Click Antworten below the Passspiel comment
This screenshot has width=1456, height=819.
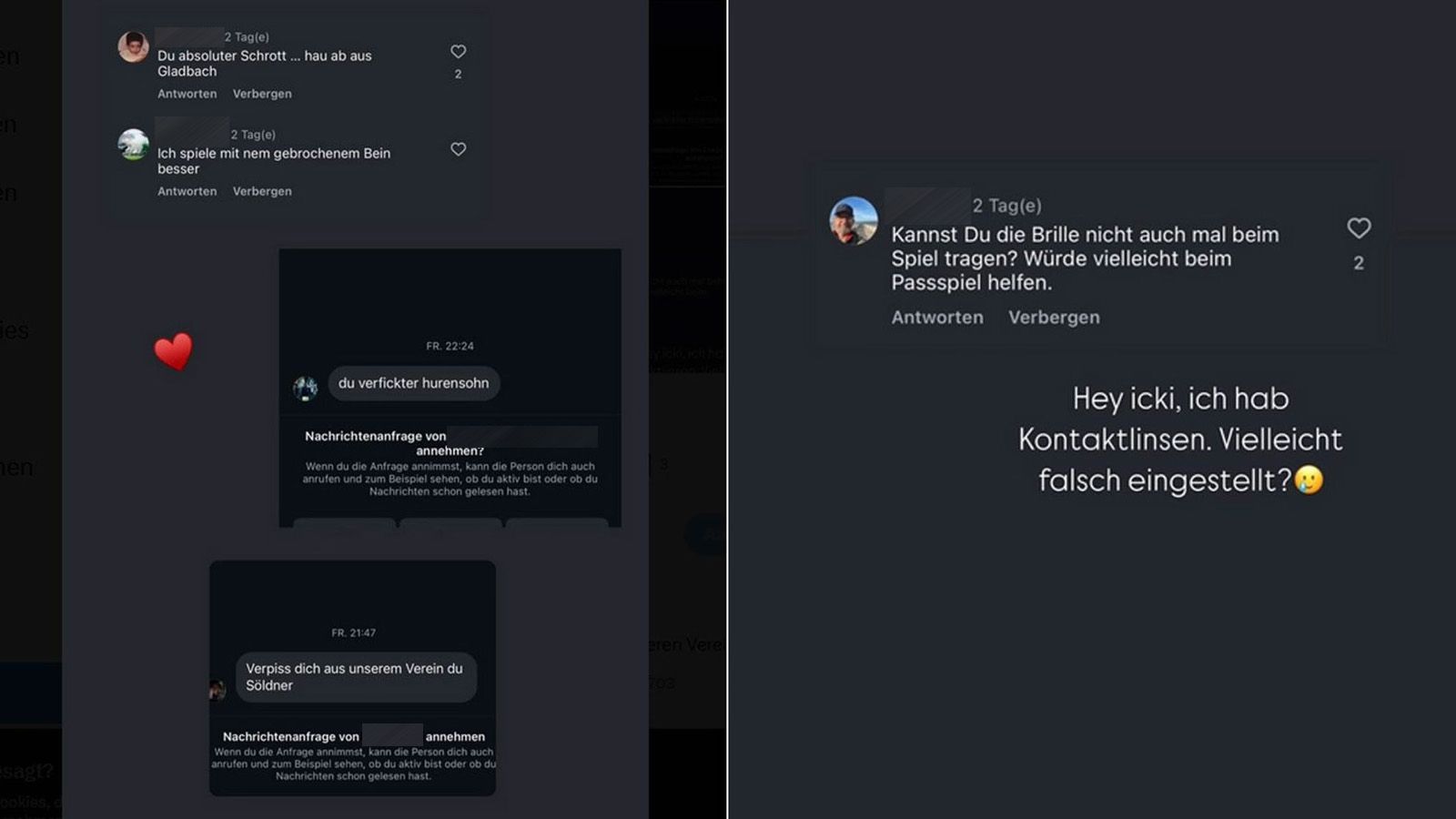click(936, 318)
